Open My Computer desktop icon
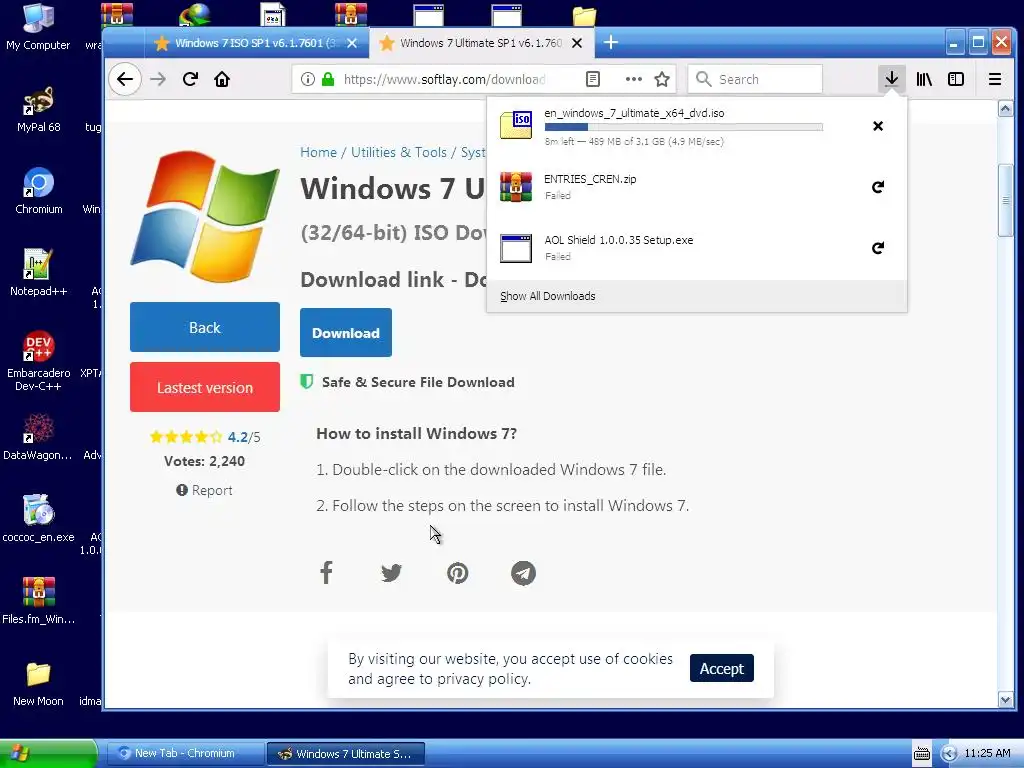The width and height of the screenshot is (1024, 768). (38, 27)
